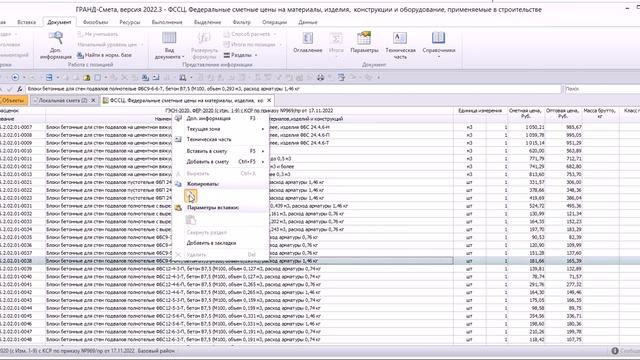Viewport: 640px width, 360px height.
Task: Select table row with code ending 01-0039
Action: [320, 269]
